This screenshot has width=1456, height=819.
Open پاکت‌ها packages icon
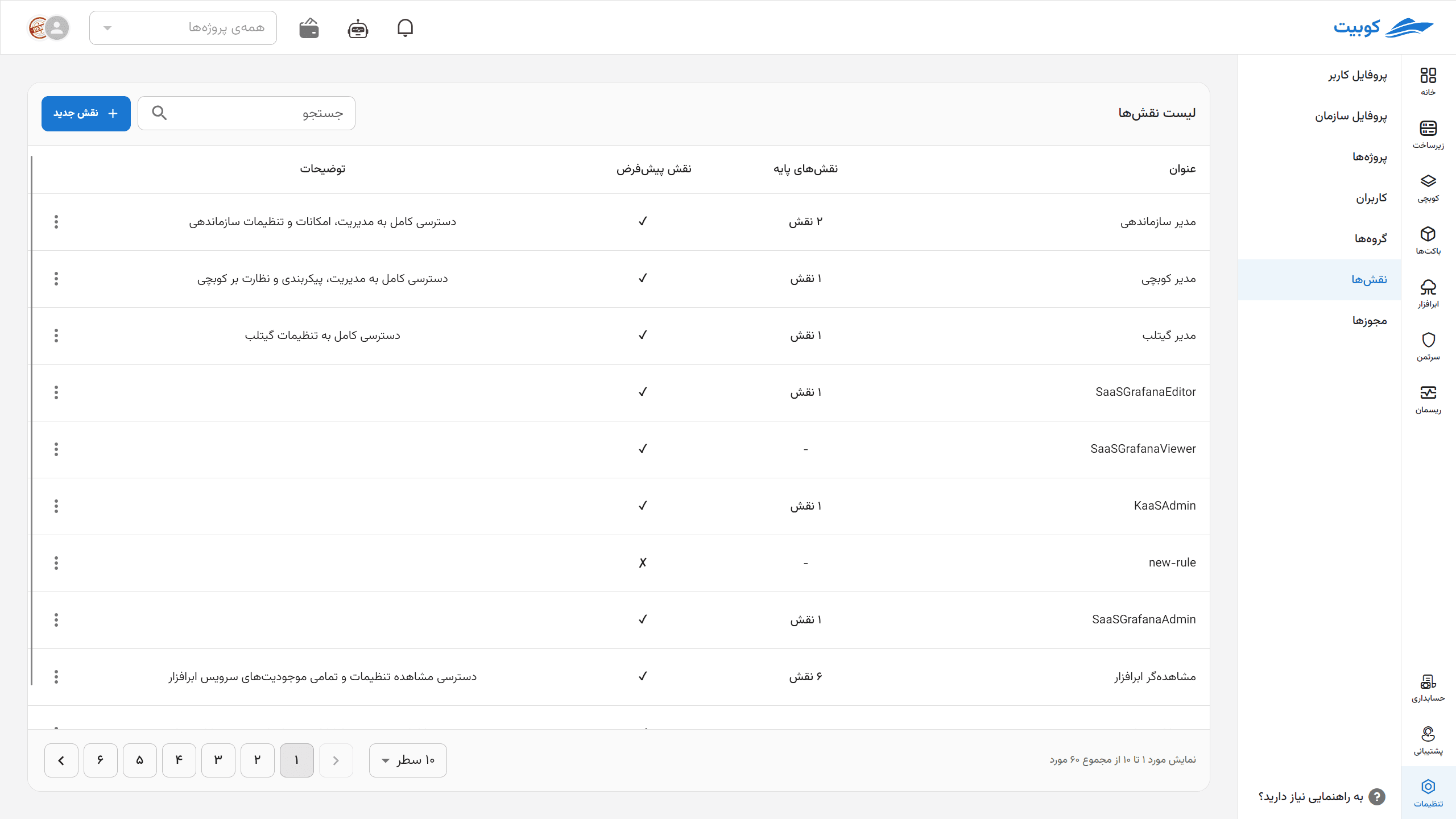1428,241
